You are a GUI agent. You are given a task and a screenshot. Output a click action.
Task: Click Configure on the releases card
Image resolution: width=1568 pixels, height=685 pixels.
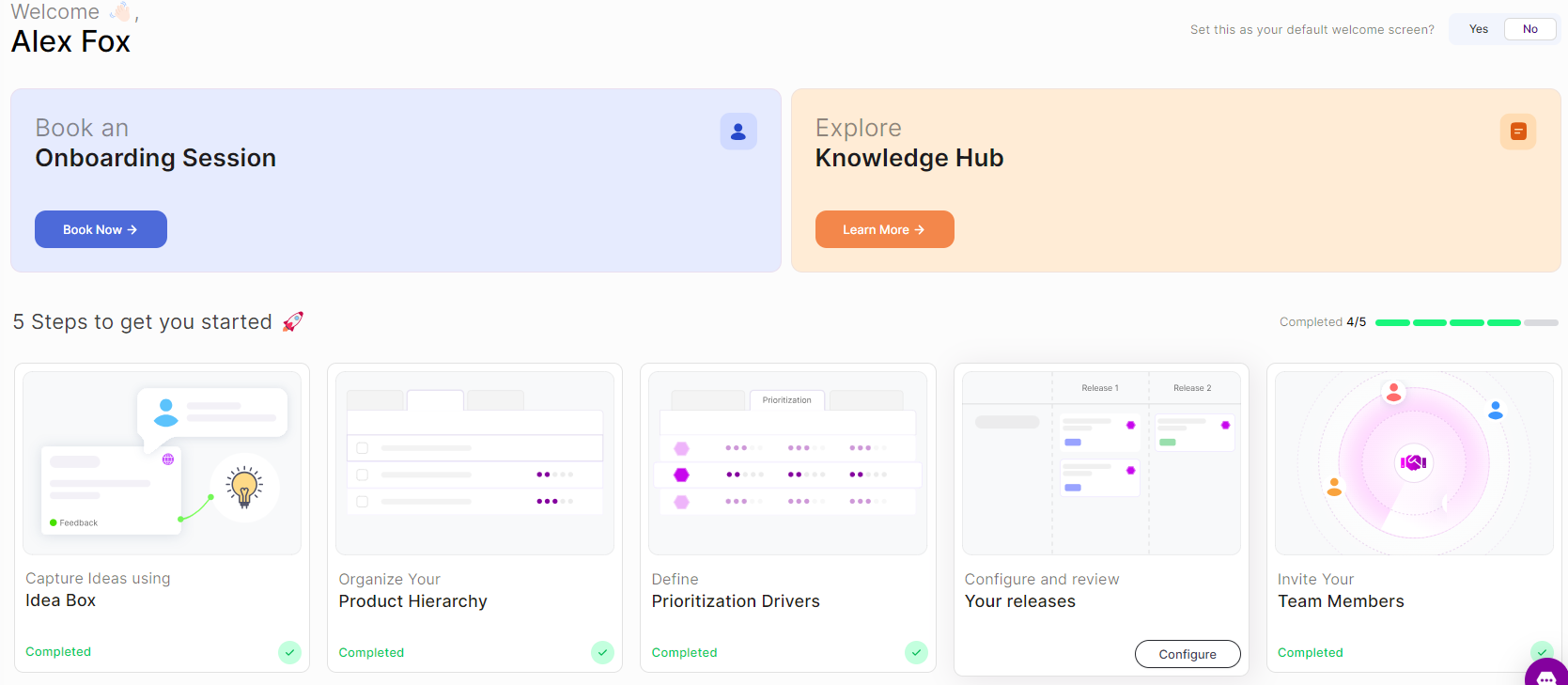(1187, 654)
